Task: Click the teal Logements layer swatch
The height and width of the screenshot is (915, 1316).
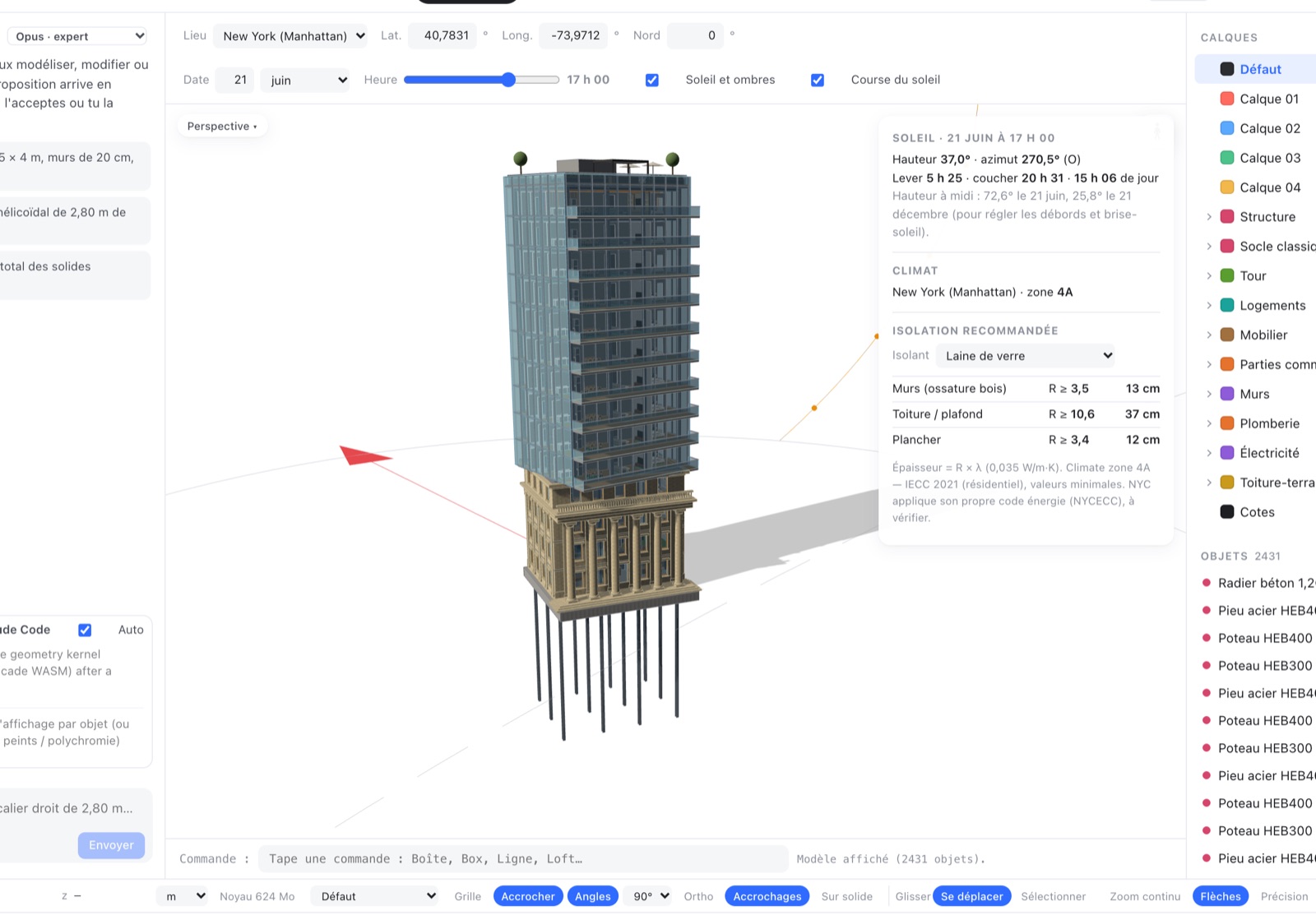Action: click(x=1227, y=306)
